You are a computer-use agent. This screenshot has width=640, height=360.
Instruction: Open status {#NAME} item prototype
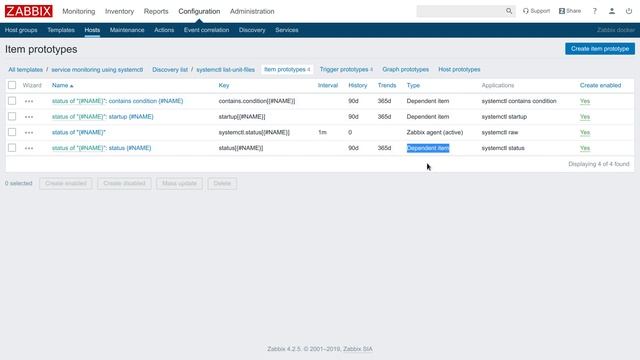coord(130,148)
